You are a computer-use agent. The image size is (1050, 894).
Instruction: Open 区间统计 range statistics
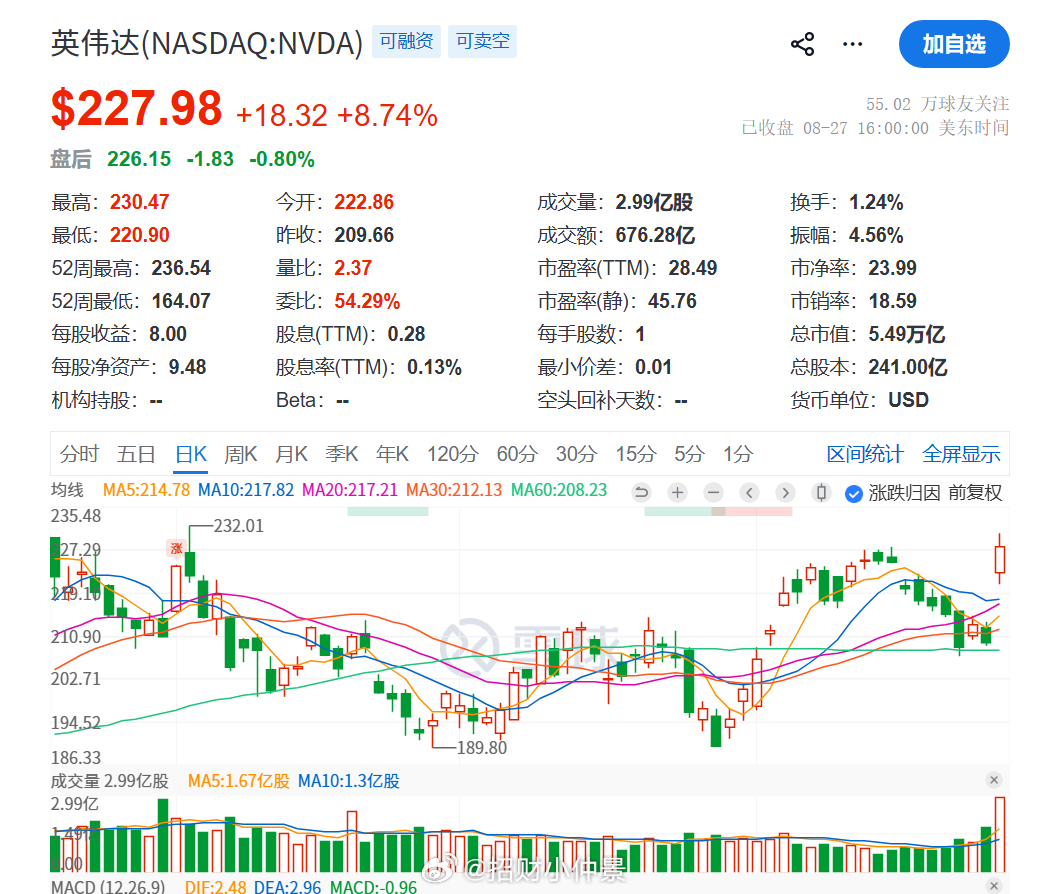(x=865, y=454)
